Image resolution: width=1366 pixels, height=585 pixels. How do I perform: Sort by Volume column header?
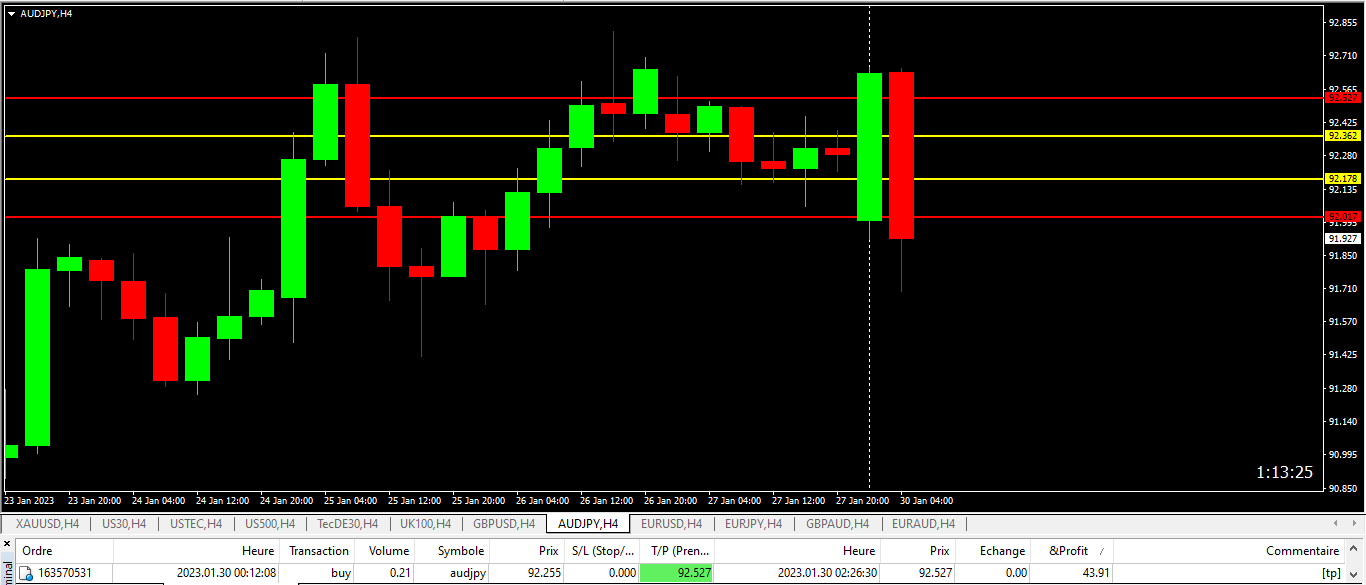385,551
